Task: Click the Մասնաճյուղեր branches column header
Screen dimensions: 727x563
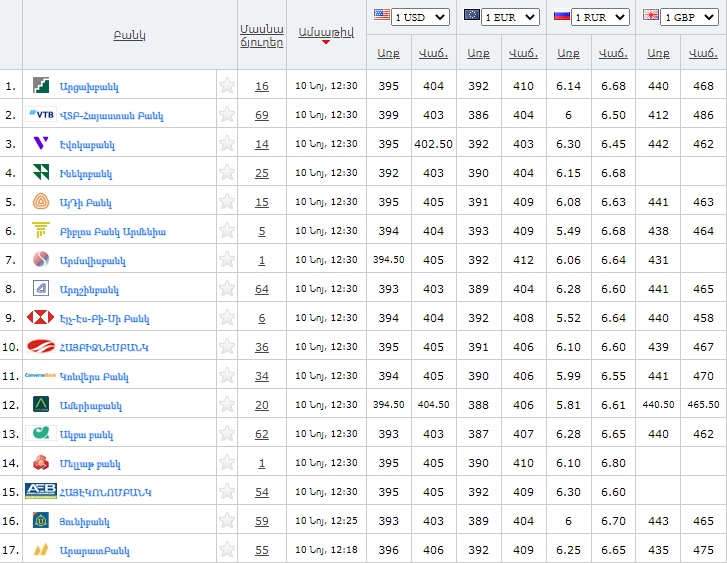Action: point(262,35)
